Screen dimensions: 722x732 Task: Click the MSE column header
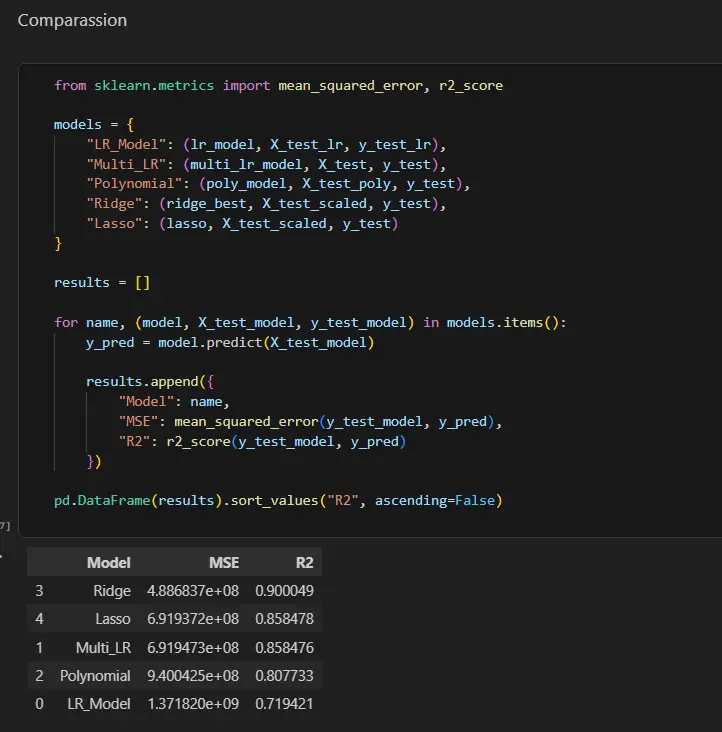click(x=224, y=563)
